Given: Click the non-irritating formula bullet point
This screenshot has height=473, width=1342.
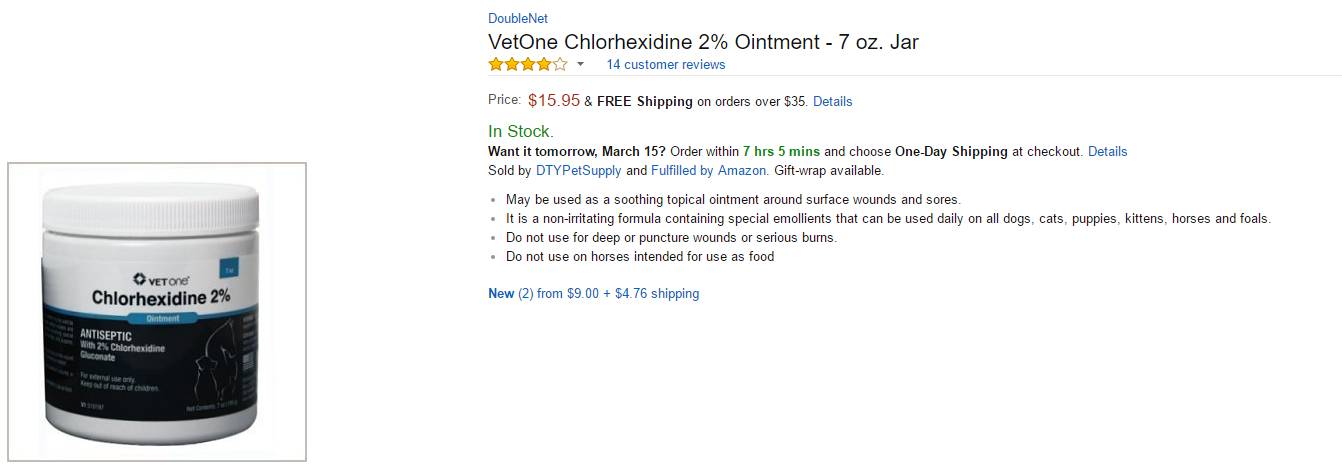Looking at the screenshot, I should (888, 219).
